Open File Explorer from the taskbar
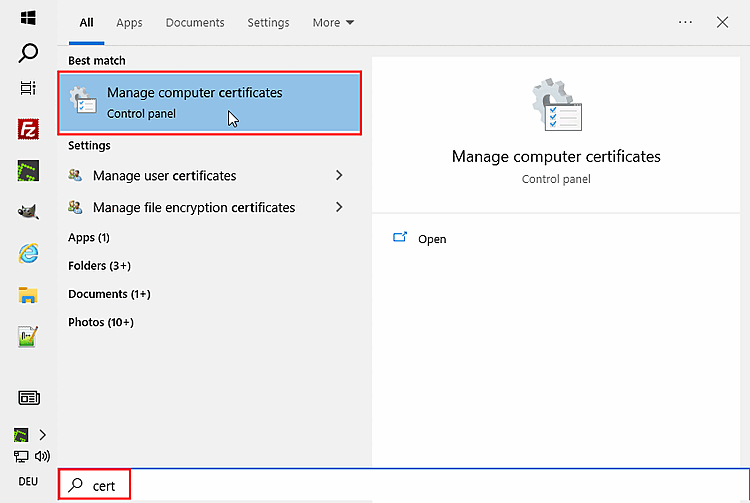The width and height of the screenshot is (750, 503). [28, 295]
